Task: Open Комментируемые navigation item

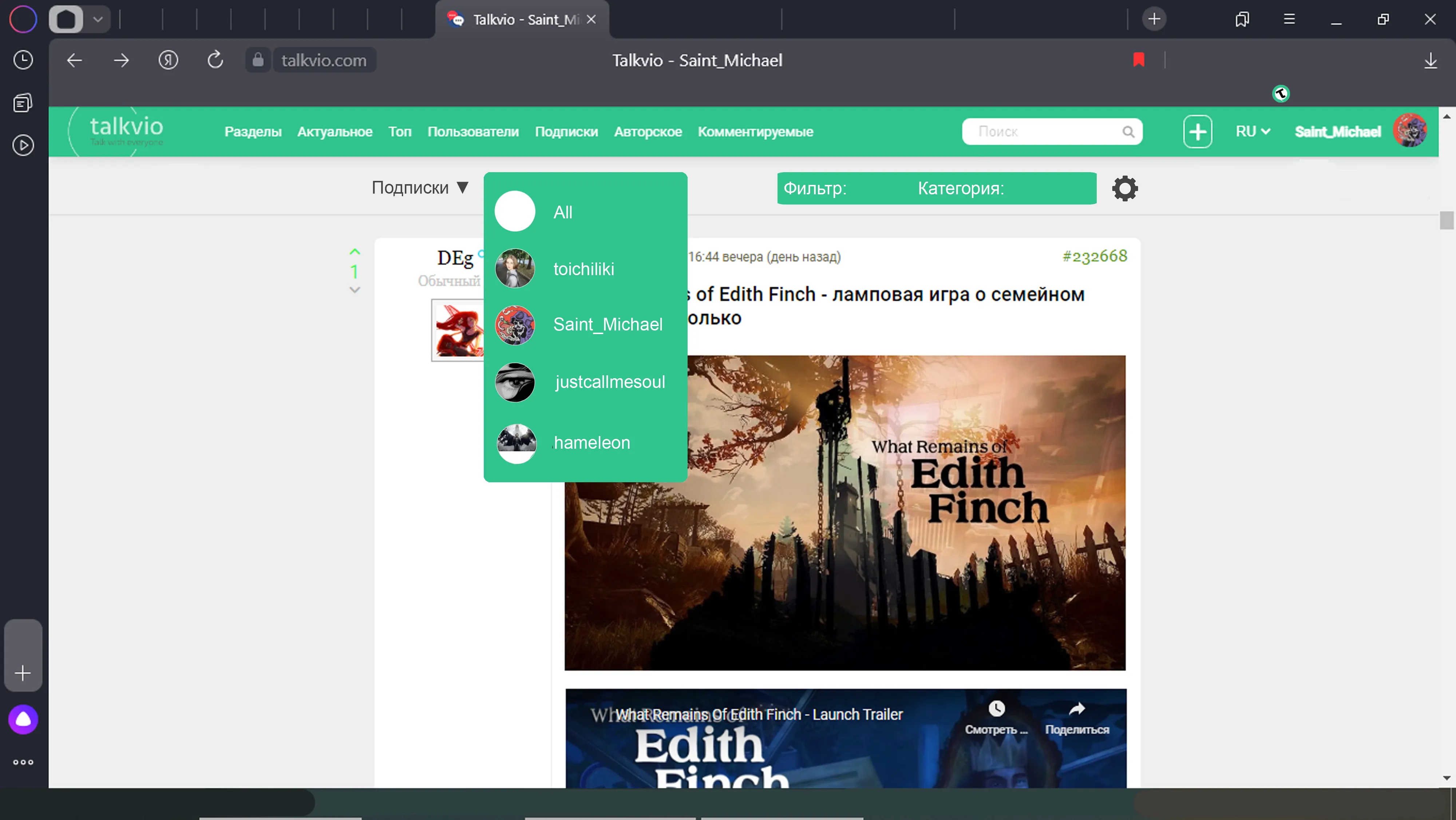Action: click(x=755, y=132)
